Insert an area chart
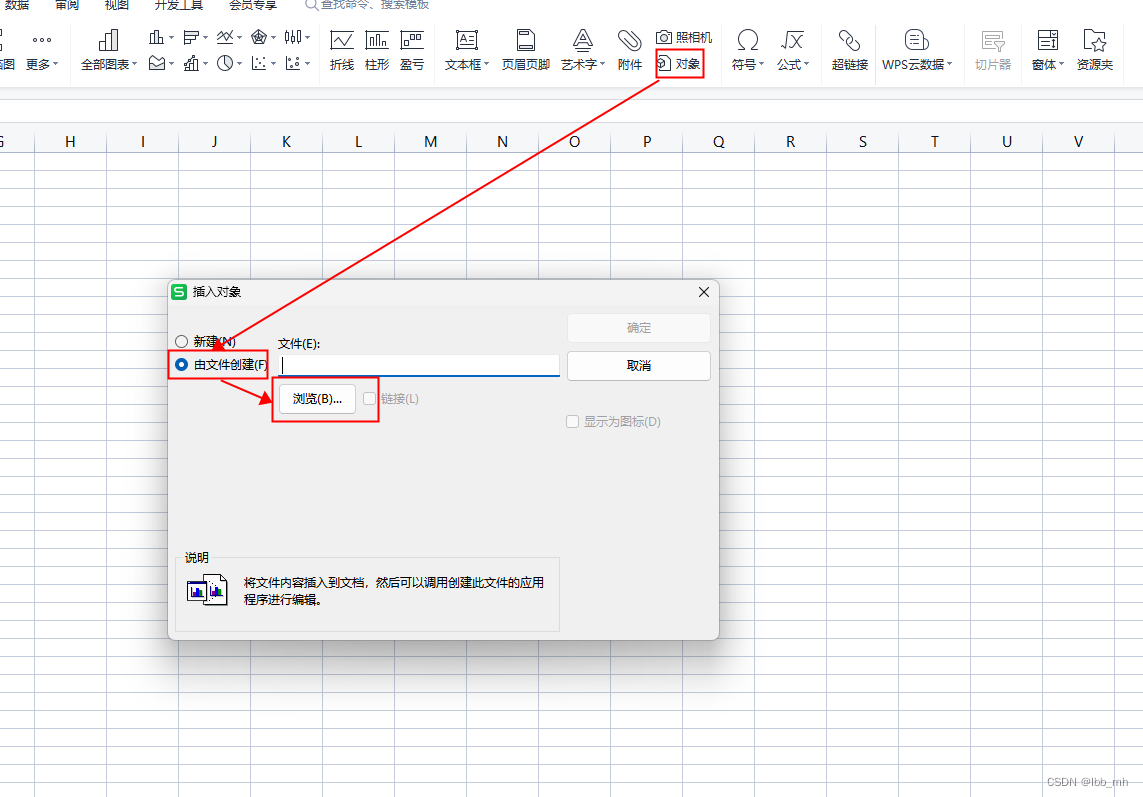The height and width of the screenshot is (797, 1143). 157,63
